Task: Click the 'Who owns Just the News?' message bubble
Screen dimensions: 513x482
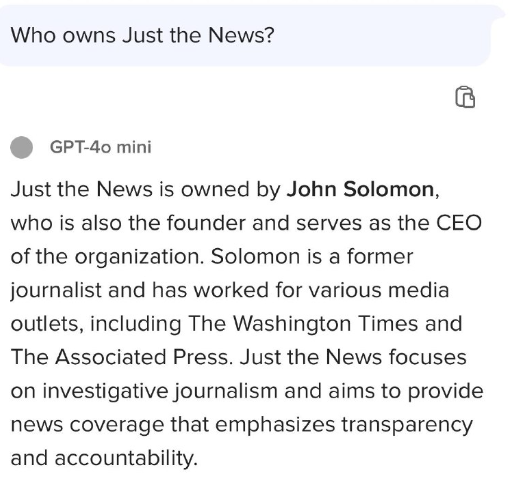Action: coord(245,36)
